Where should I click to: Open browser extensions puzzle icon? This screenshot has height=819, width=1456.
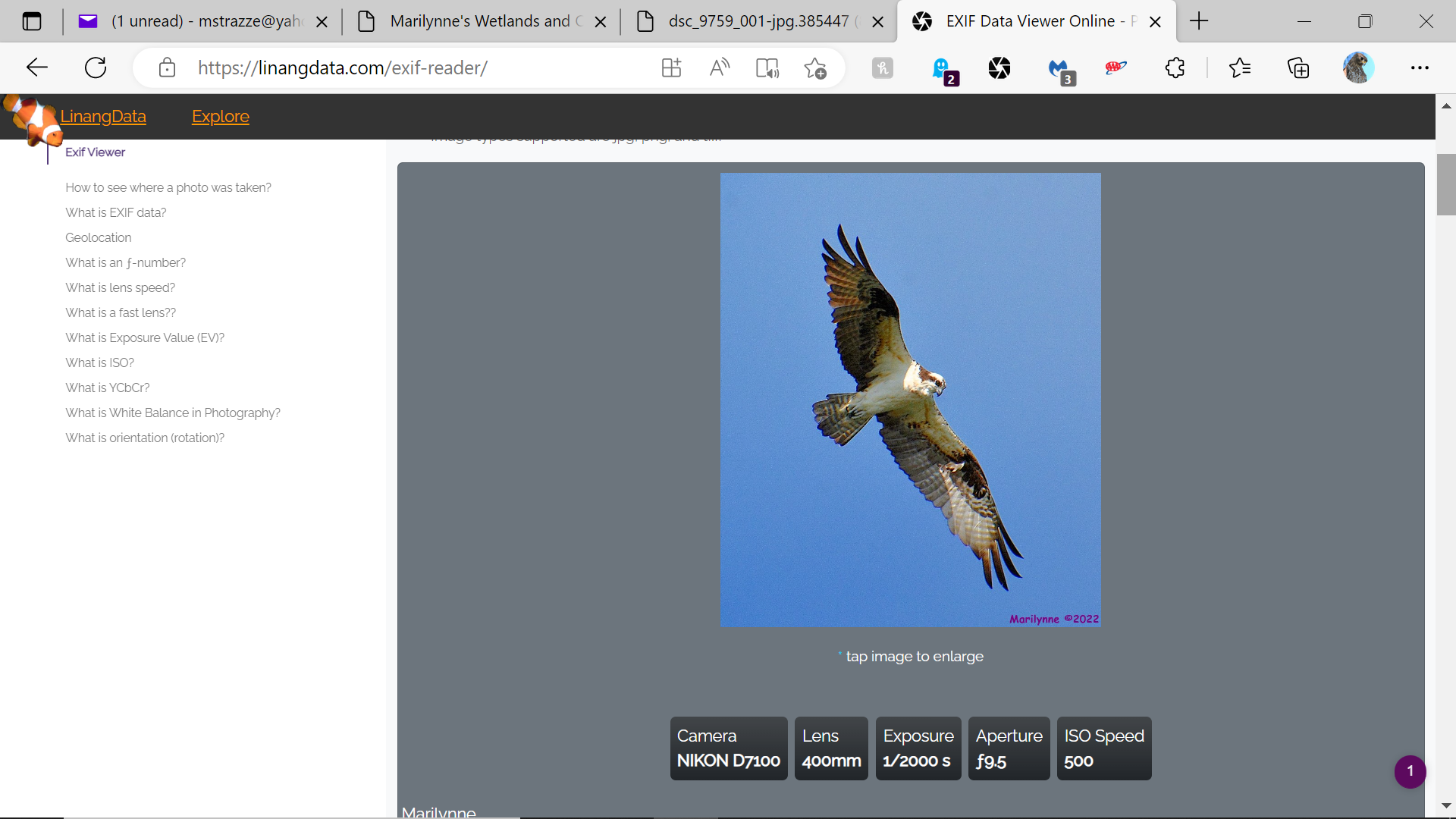pos(1175,68)
